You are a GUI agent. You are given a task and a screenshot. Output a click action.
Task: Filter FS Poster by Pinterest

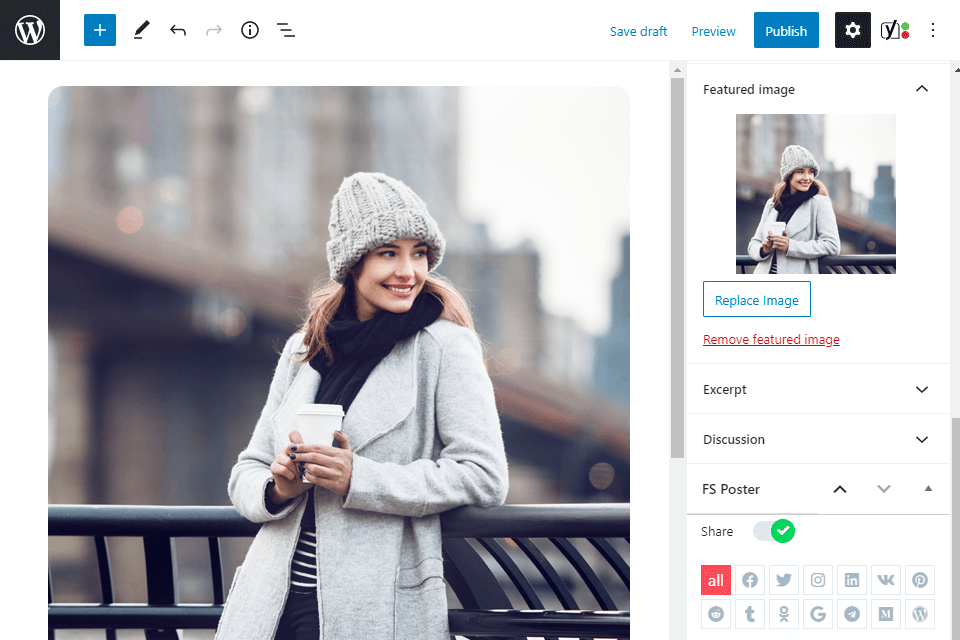pyautogui.click(x=920, y=580)
